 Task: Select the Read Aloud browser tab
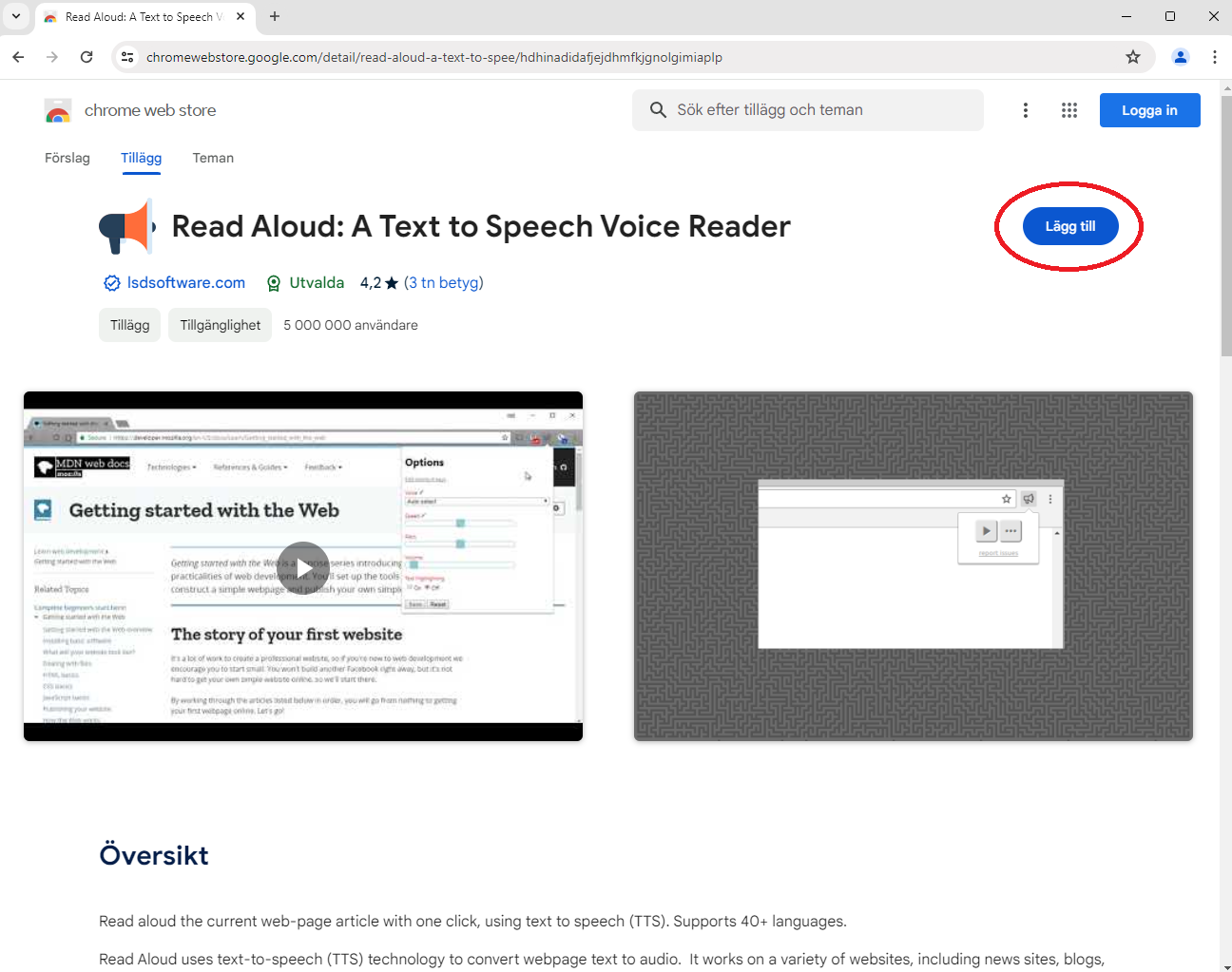[144, 17]
